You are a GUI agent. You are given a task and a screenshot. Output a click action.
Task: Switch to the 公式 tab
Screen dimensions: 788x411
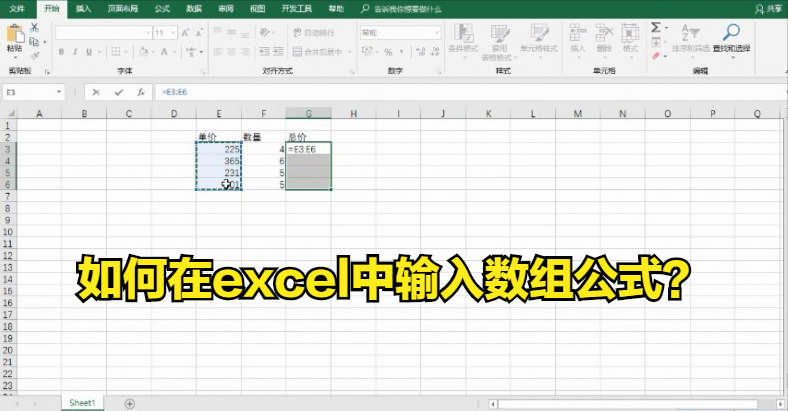(162, 9)
